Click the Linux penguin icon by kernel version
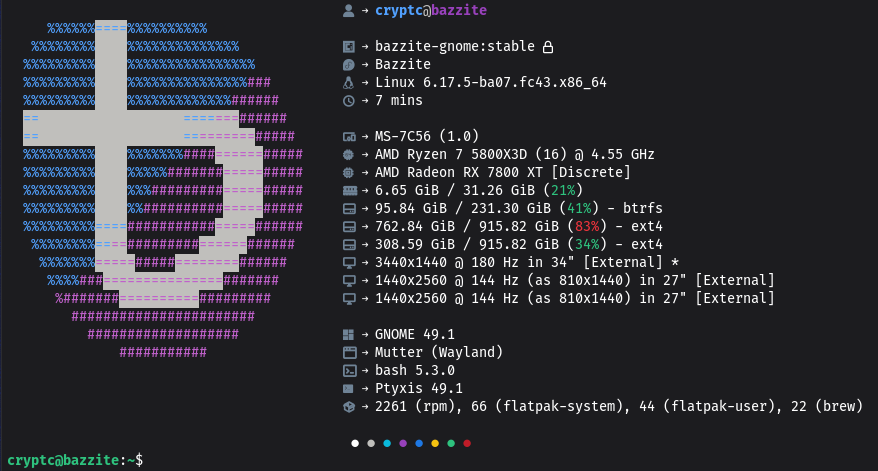Image resolution: width=878 pixels, height=471 pixels. (x=348, y=83)
